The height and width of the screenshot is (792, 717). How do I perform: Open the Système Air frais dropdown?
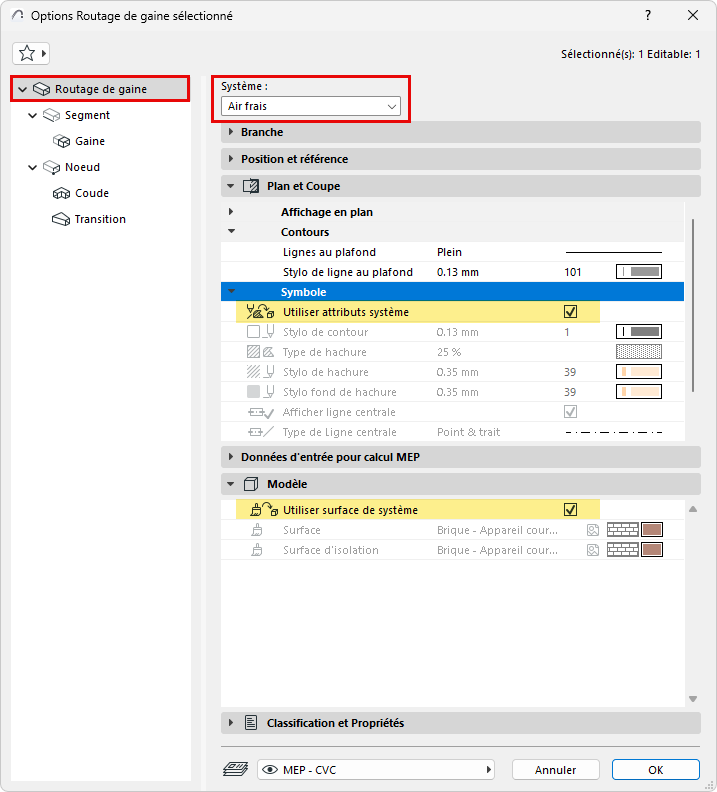[x=311, y=107]
